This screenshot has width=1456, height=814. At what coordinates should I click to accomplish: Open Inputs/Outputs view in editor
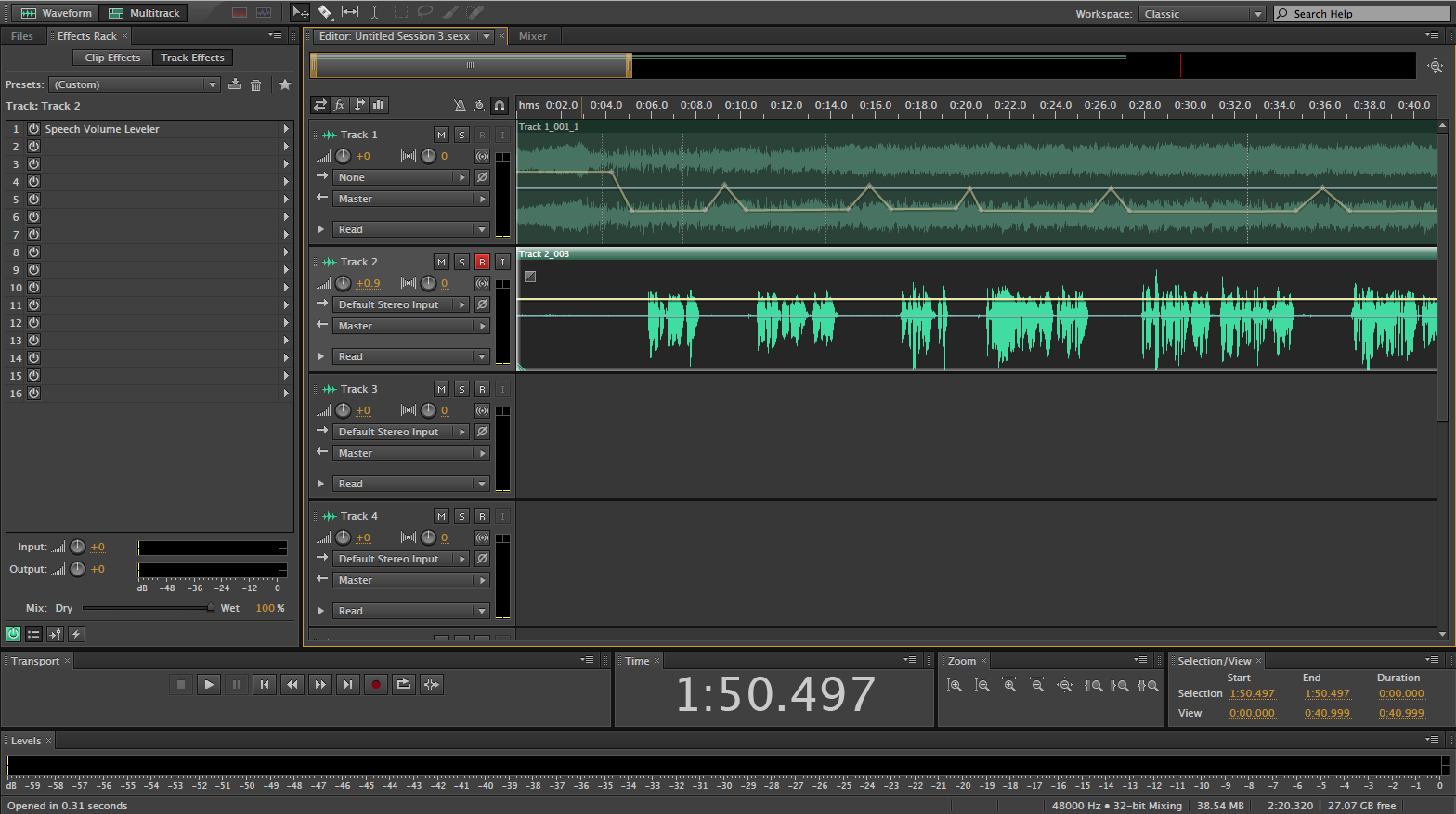[320, 105]
